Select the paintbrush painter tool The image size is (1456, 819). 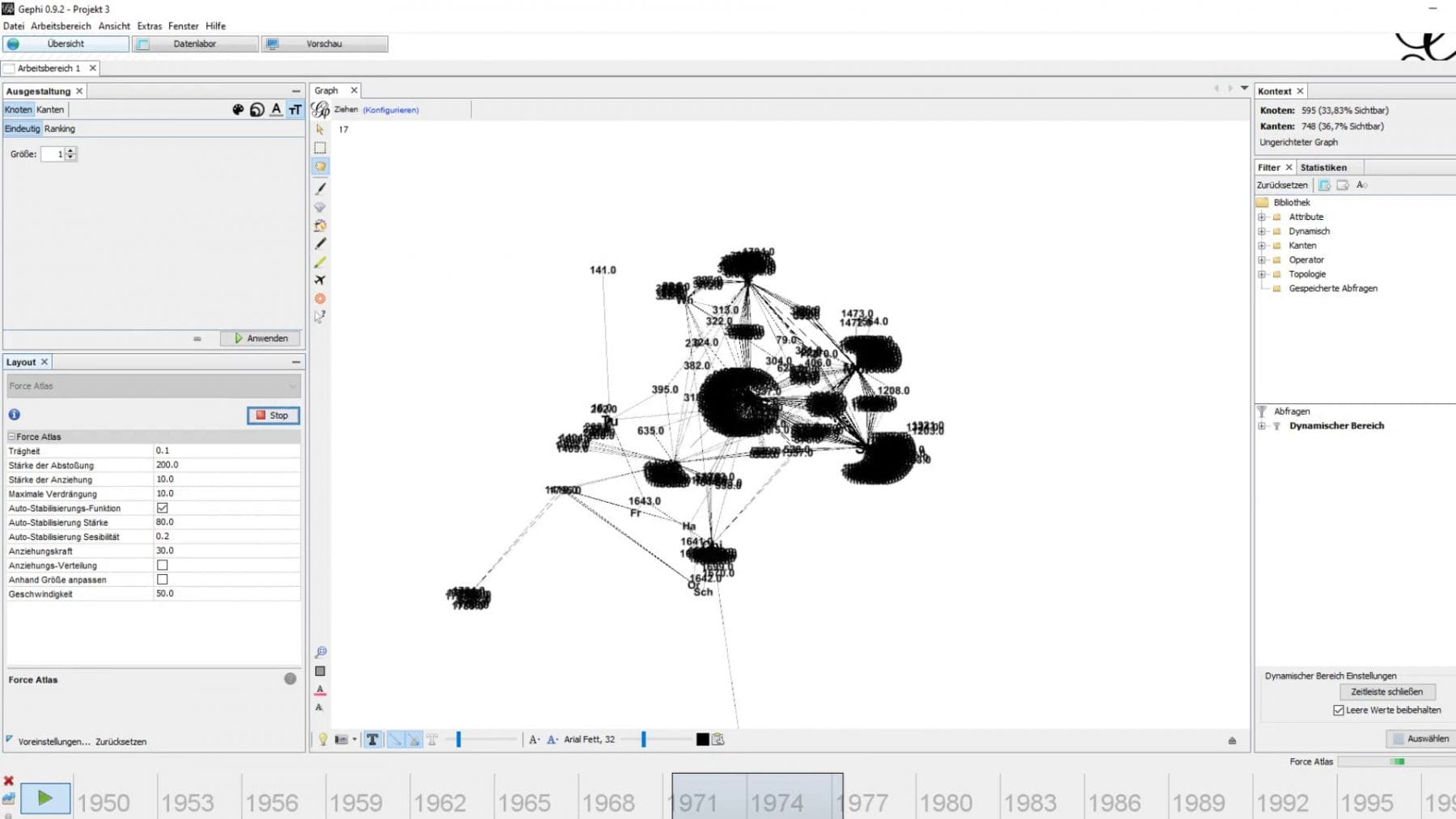(320, 188)
